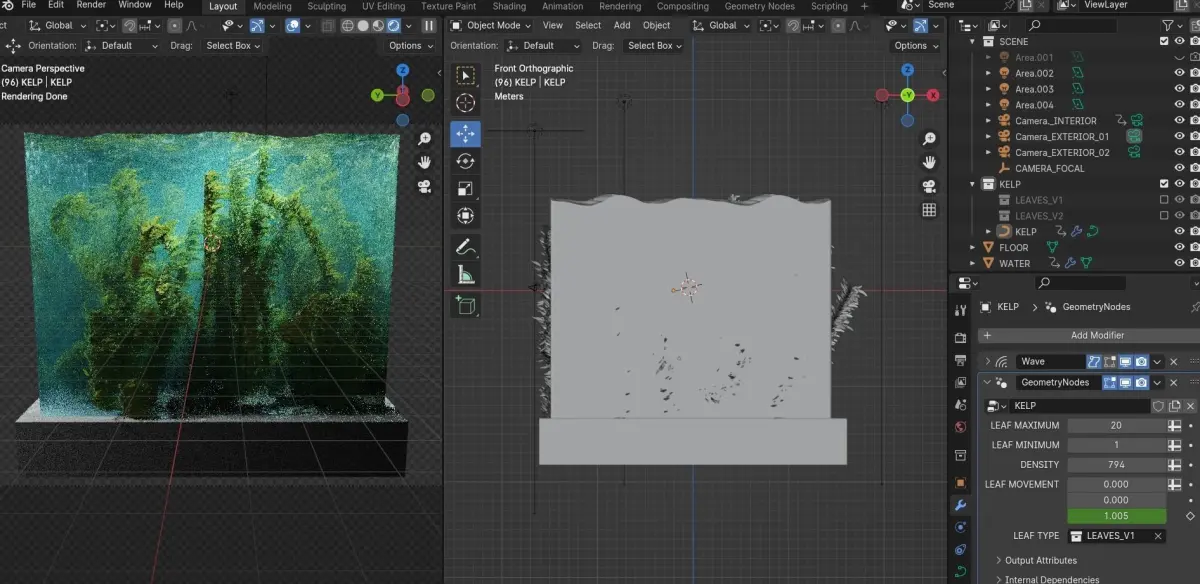
Task: Choose the Annotate pencil tool
Action: [466, 246]
